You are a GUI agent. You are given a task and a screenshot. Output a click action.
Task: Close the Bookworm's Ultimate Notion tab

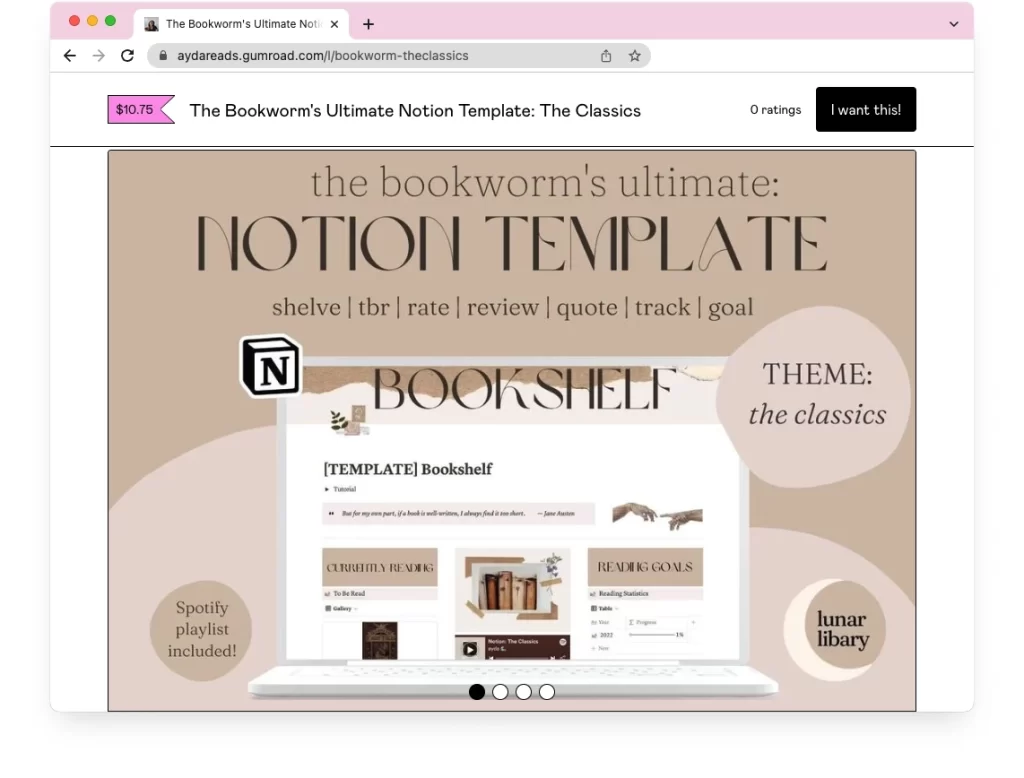coord(334,24)
